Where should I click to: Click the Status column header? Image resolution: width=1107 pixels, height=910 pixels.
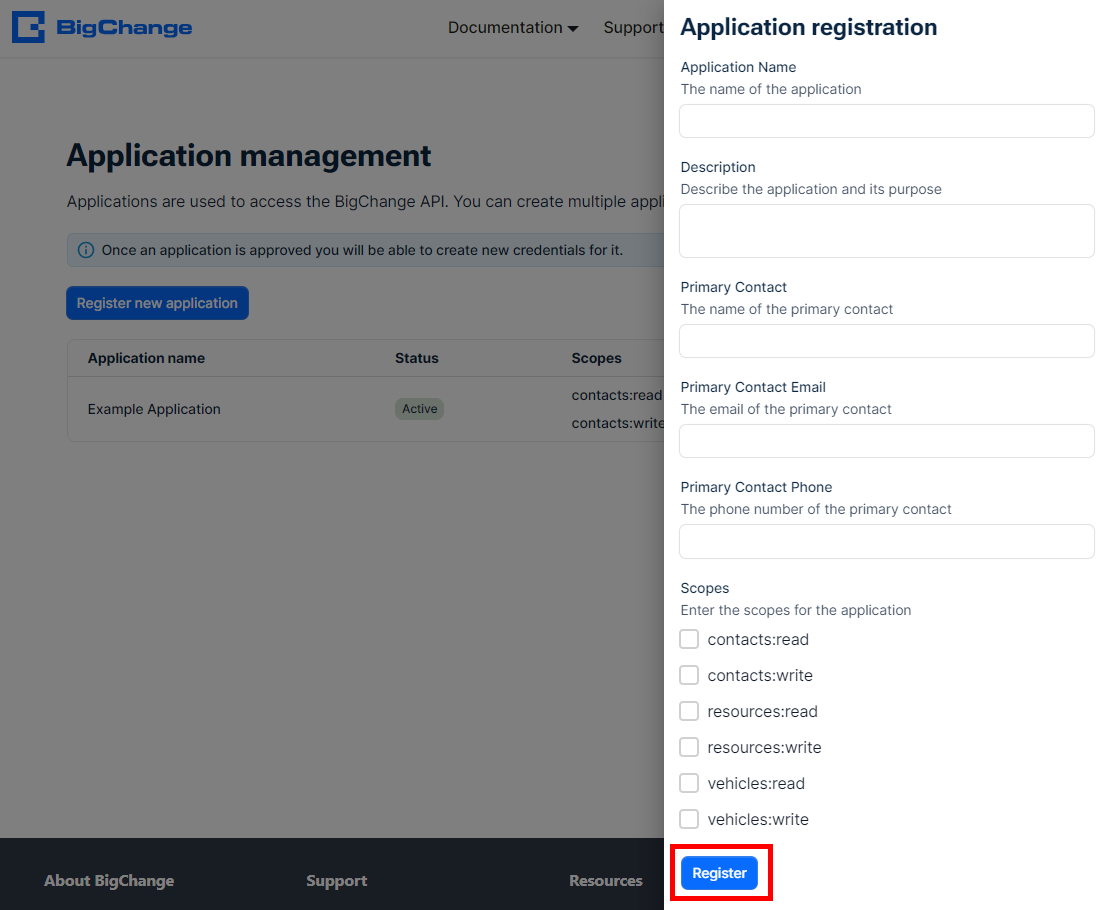click(x=417, y=358)
